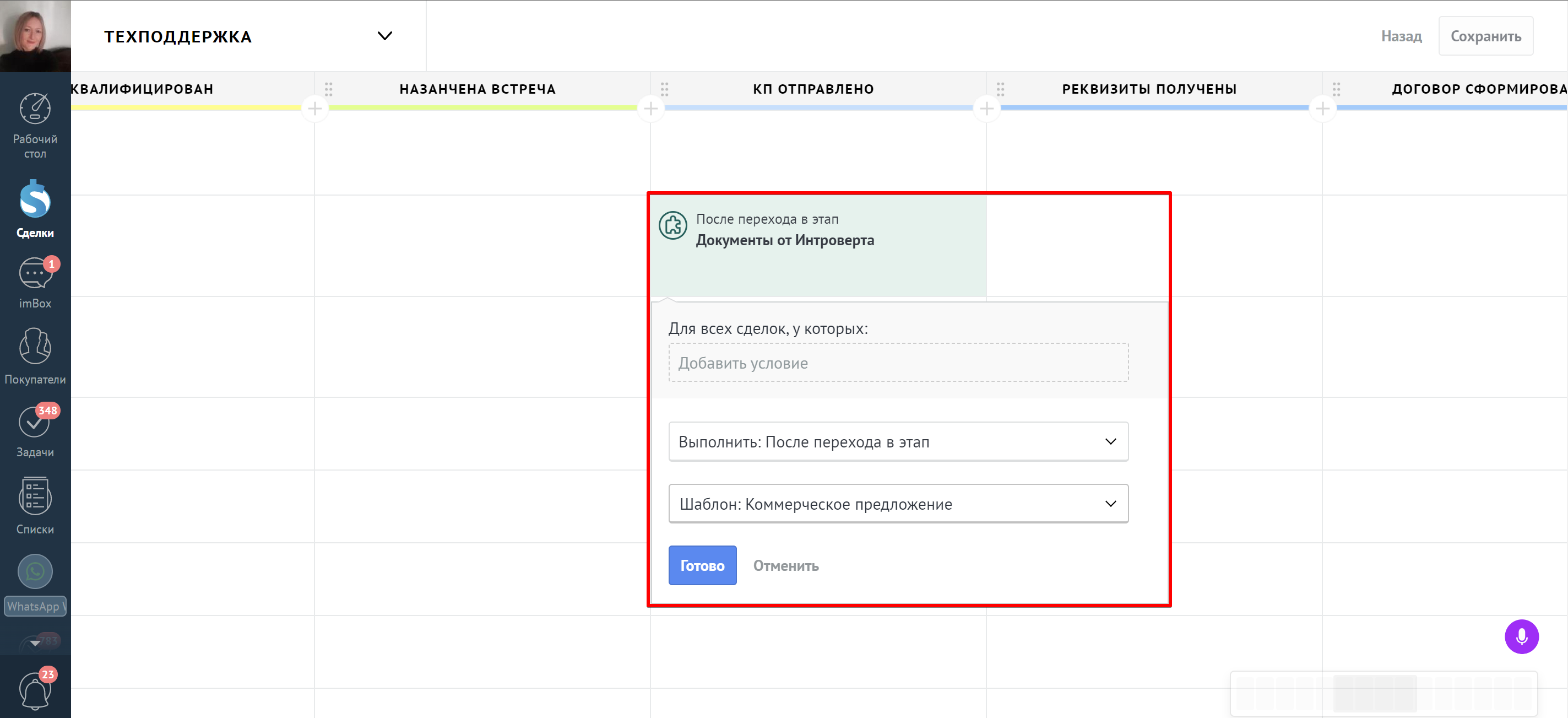Grab drag handle of КП отправлено column
The image size is (1568, 718).
pyautogui.click(x=665, y=89)
